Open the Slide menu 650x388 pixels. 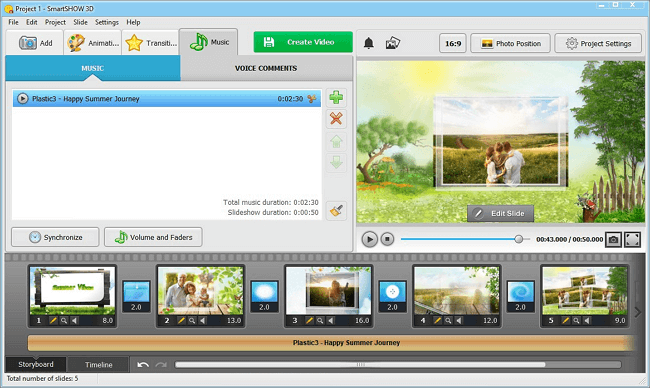80,22
